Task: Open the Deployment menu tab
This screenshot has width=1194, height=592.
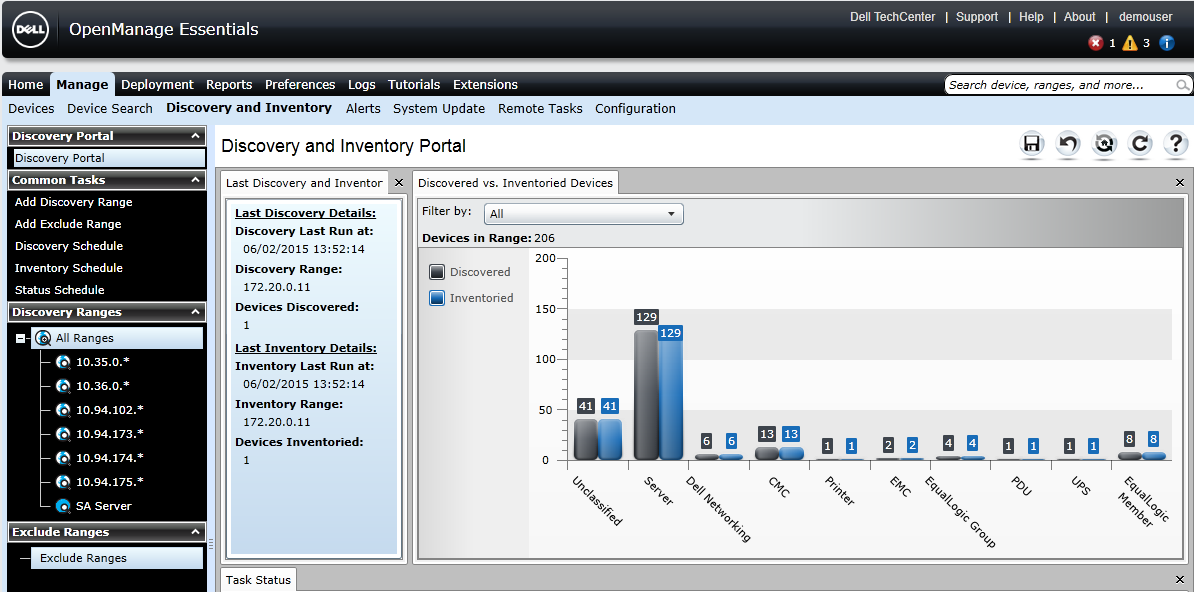Action: (x=158, y=85)
